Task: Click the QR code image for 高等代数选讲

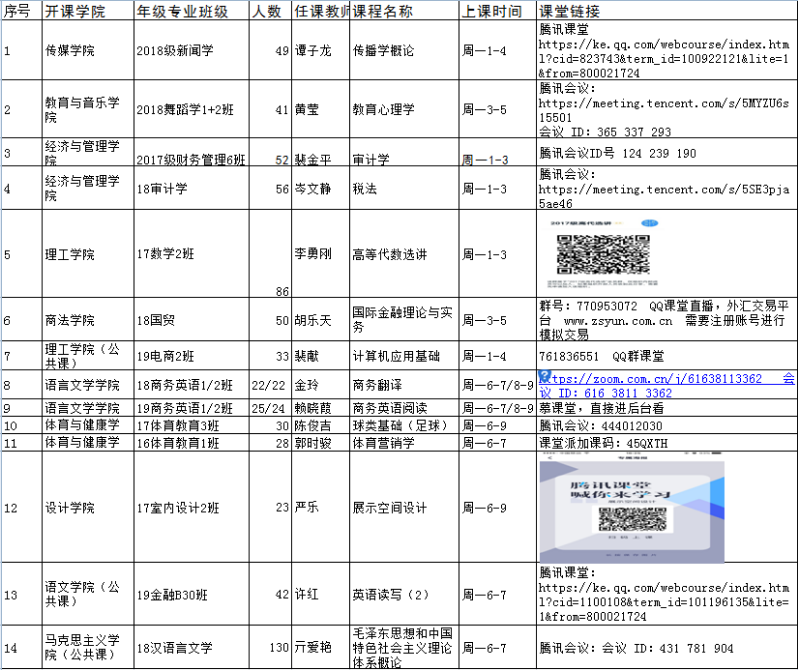Action: pos(603,255)
